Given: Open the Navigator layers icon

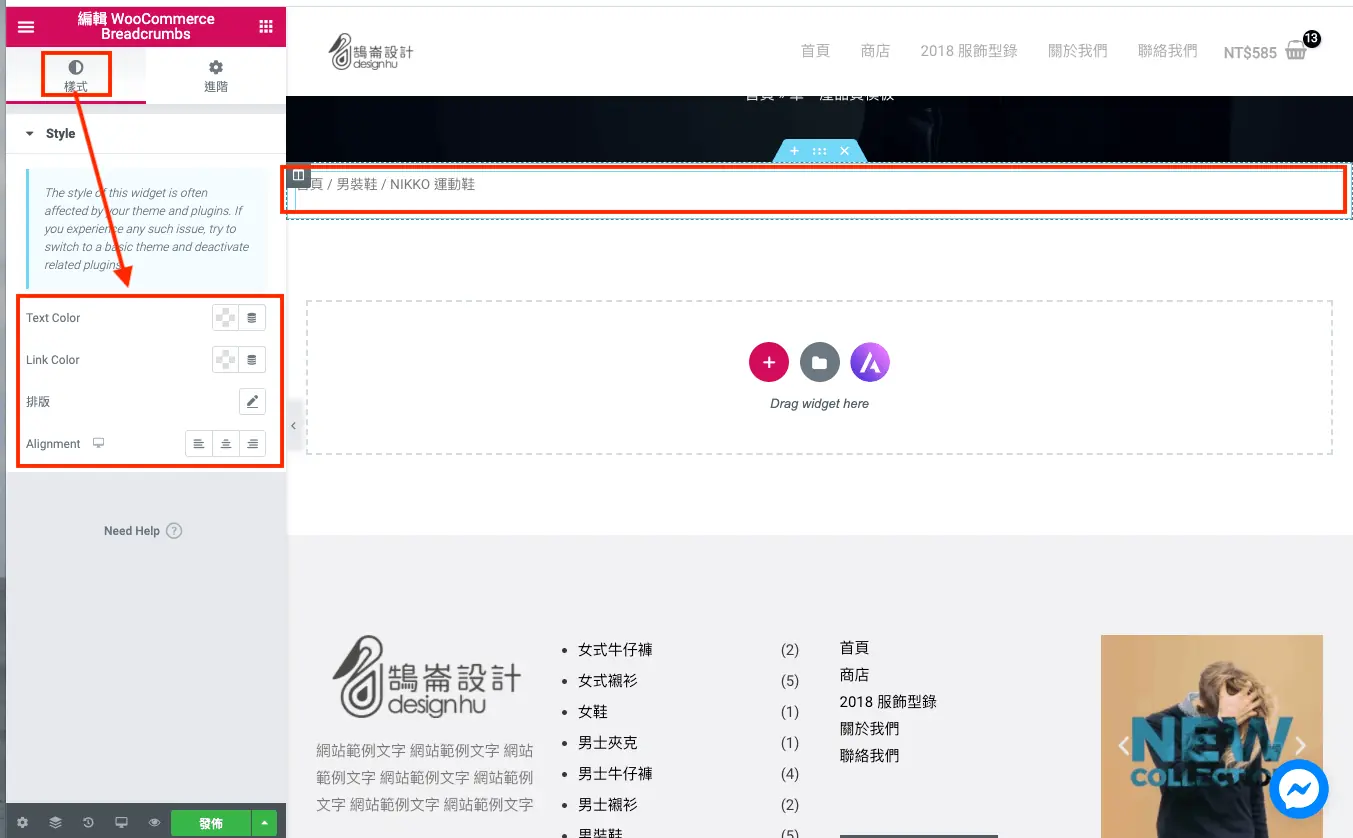Looking at the screenshot, I should click(x=56, y=823).
